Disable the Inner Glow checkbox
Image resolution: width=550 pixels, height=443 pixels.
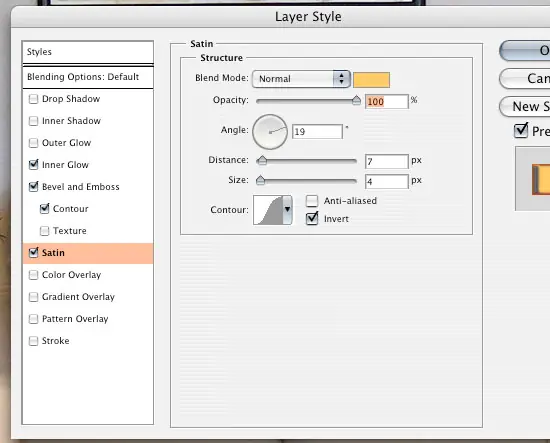(33, 165)
